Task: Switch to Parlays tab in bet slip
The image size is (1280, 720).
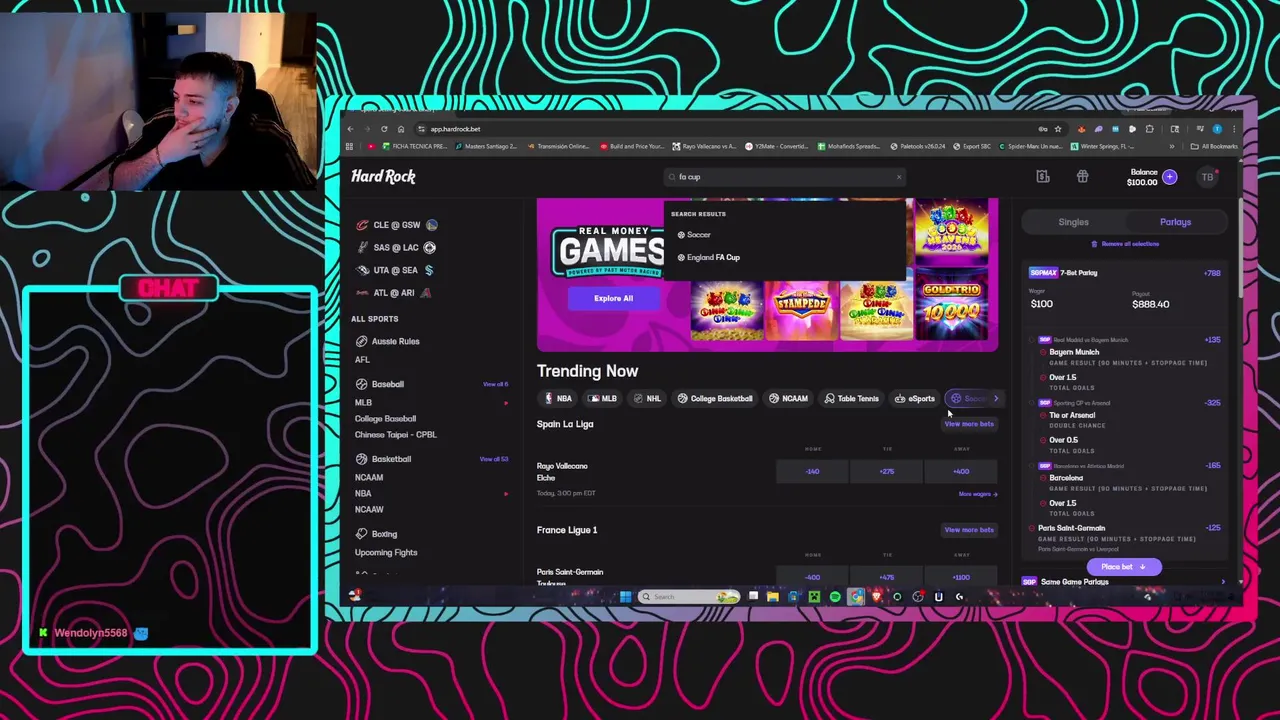Action: (1175, 222)
